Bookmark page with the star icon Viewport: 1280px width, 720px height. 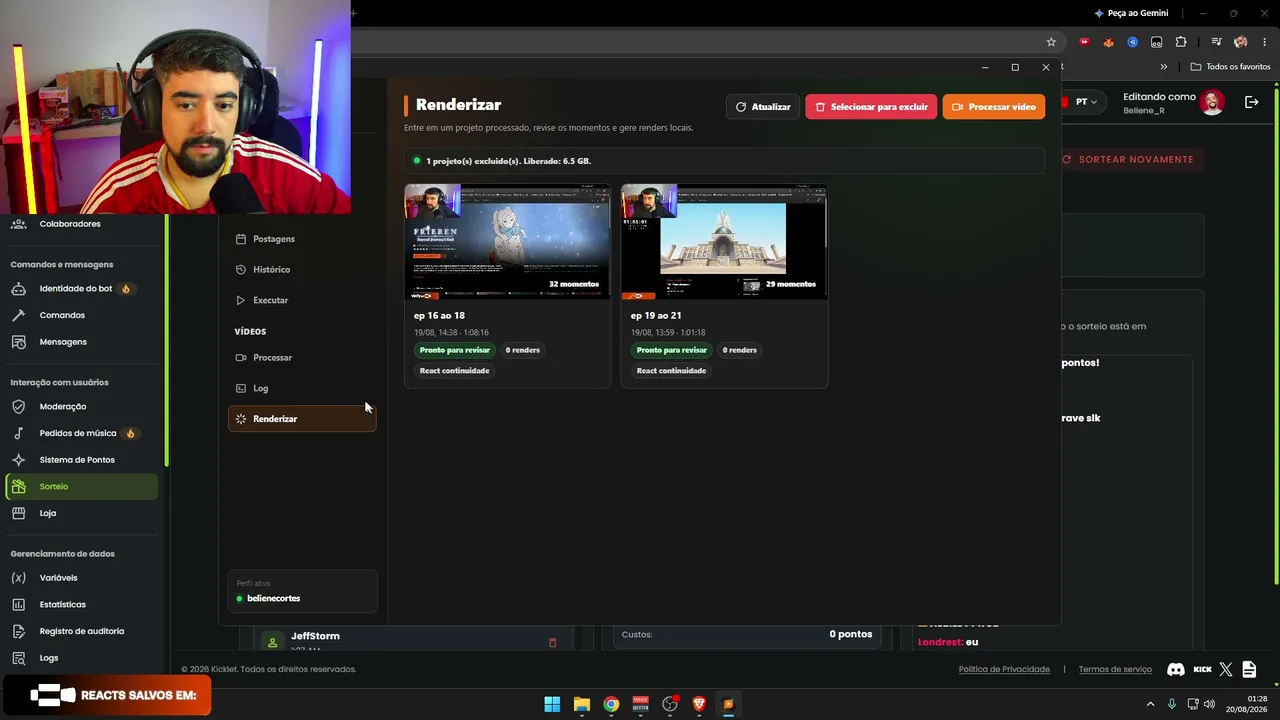(1051, 42)
